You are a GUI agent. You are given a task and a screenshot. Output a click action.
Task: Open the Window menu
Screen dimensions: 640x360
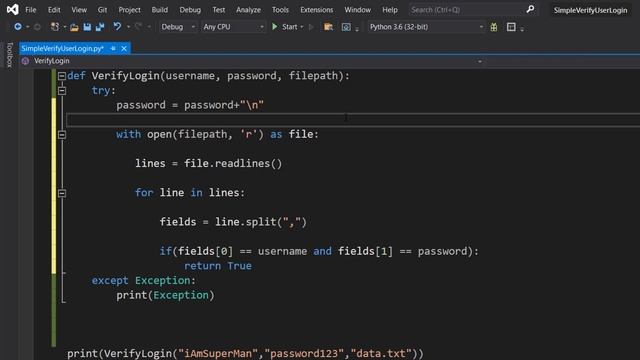click(x=357, y=9)
